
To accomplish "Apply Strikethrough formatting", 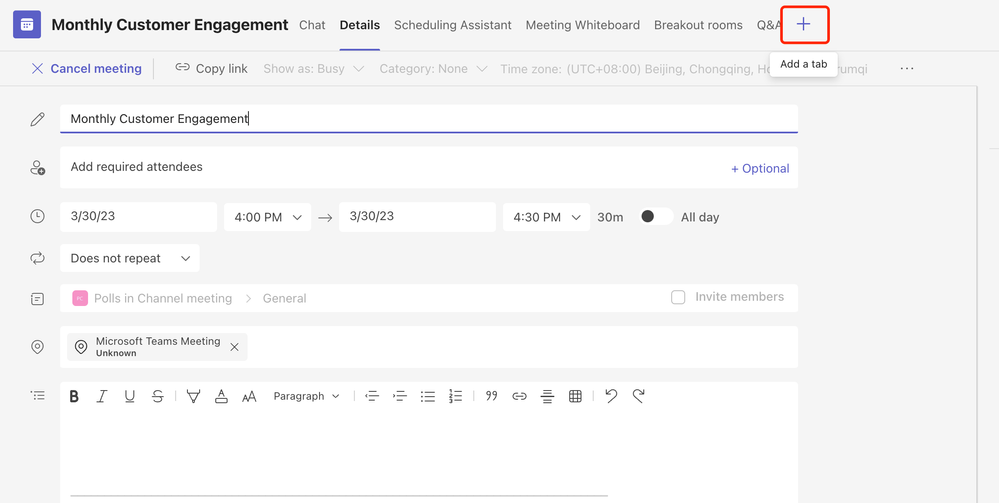I will tap(158, 397).
